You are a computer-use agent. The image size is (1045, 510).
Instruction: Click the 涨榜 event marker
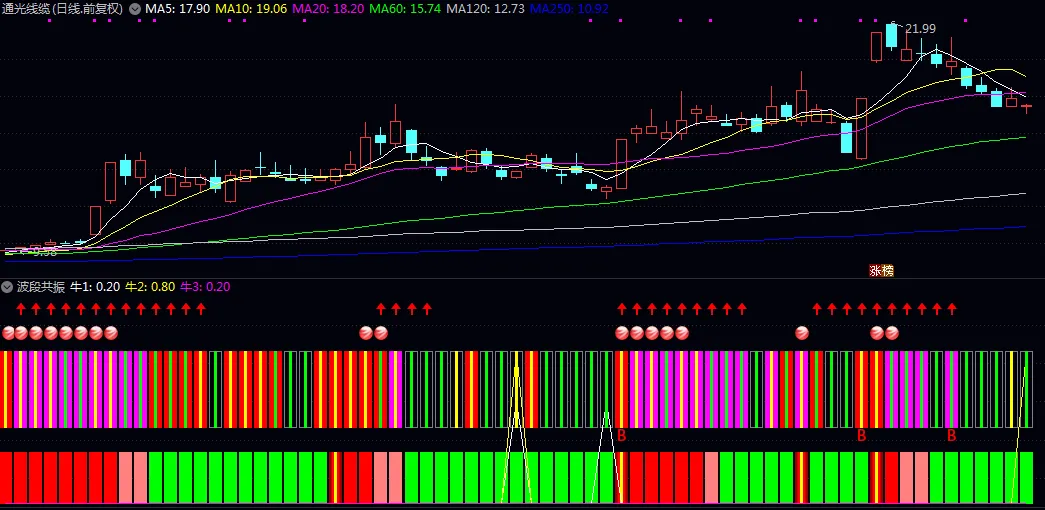point(881,271)
